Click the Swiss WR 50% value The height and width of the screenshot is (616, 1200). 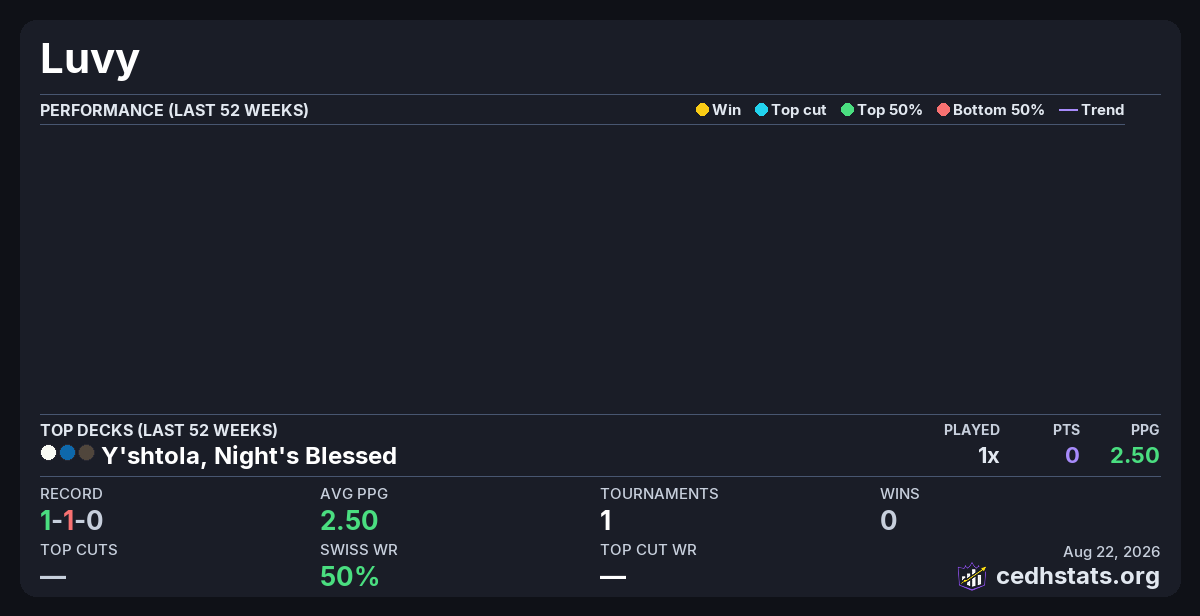click(x=349, y=576)
